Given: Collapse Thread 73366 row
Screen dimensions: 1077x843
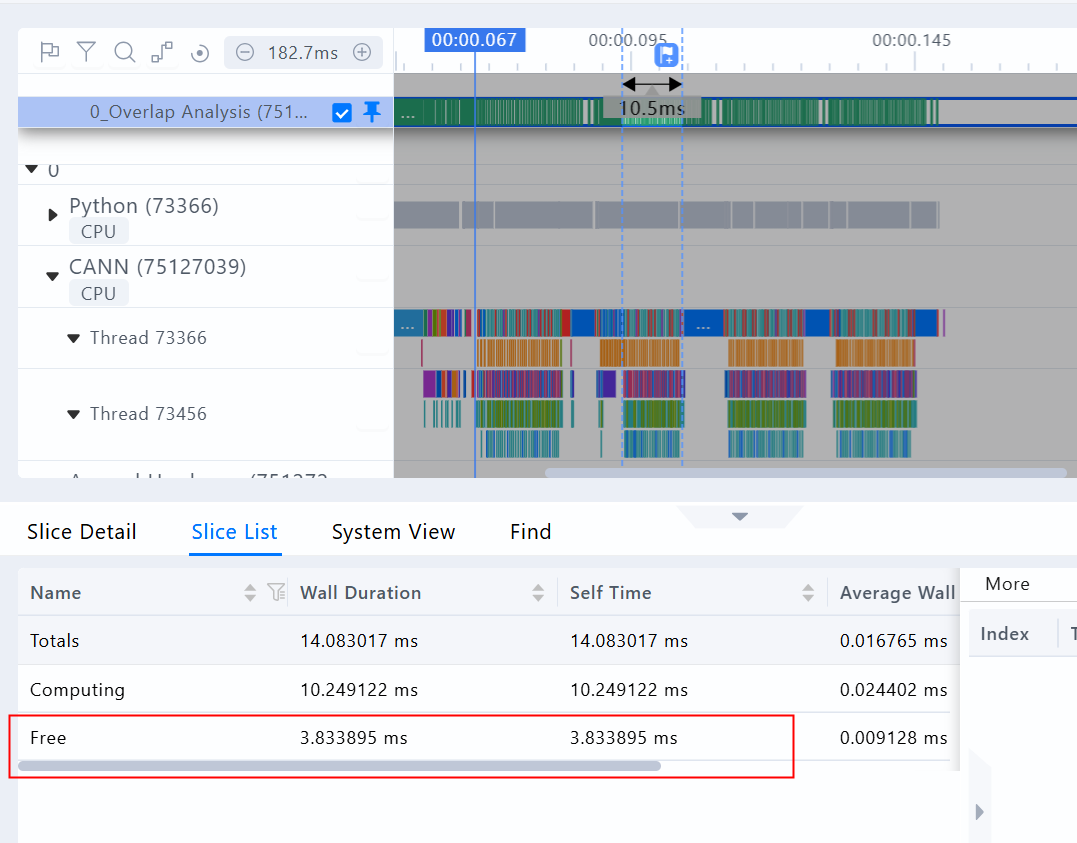Looking at the screenshot, I should 73,338.
